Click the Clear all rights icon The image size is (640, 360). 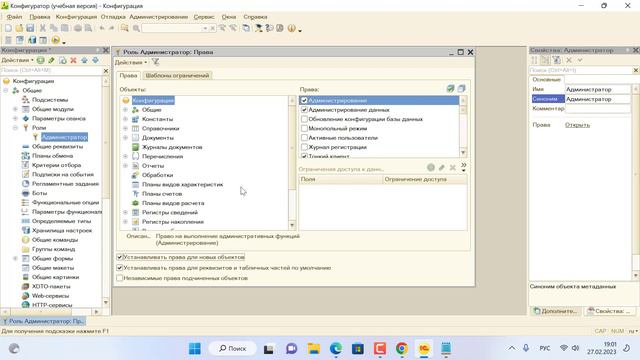(462, 89)
